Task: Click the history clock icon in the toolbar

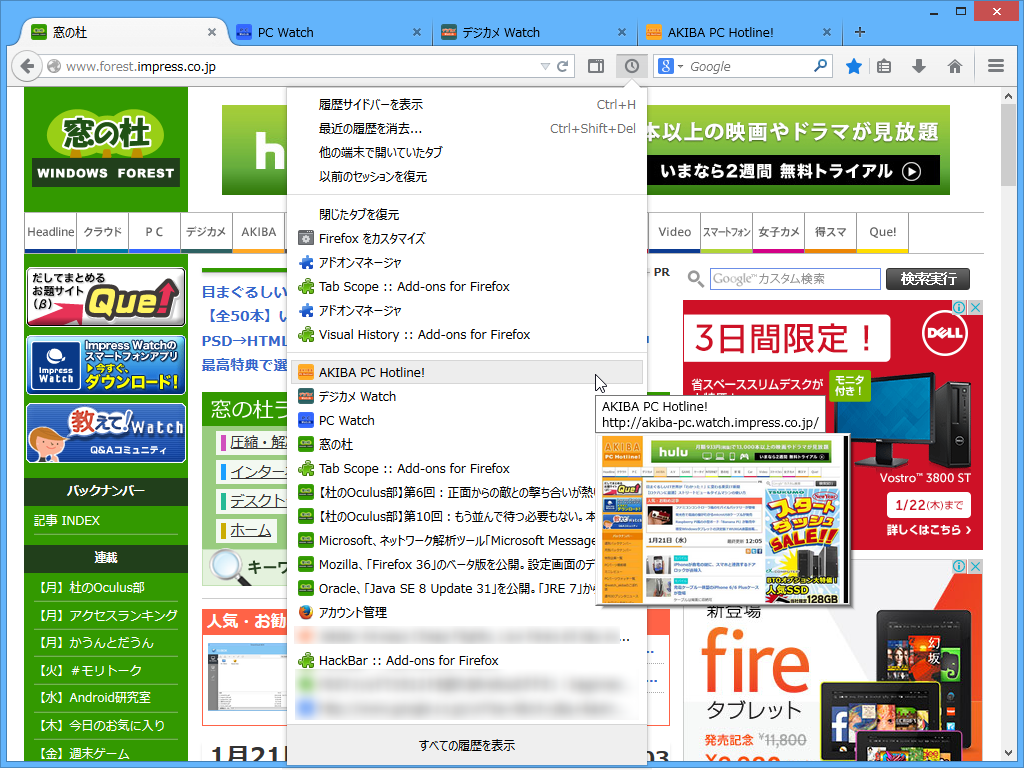Action: pos(631,66)
